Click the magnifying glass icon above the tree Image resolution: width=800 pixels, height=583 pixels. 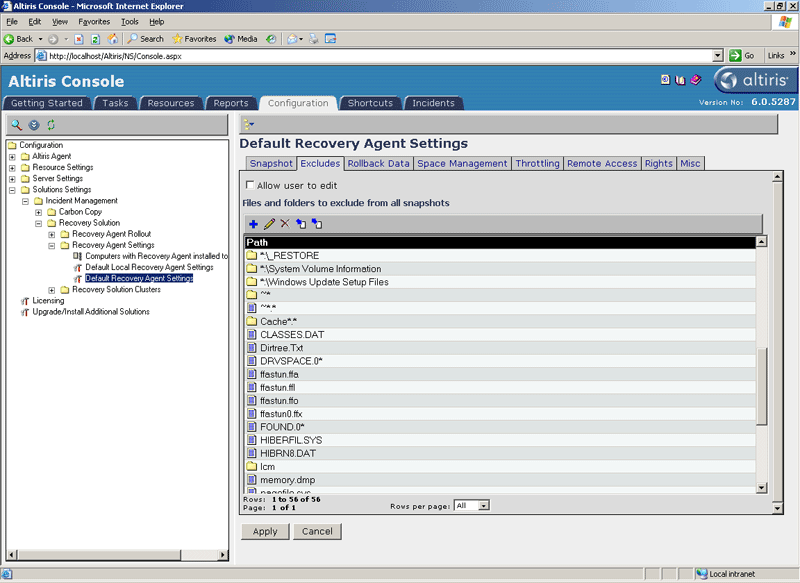[17, 125]
